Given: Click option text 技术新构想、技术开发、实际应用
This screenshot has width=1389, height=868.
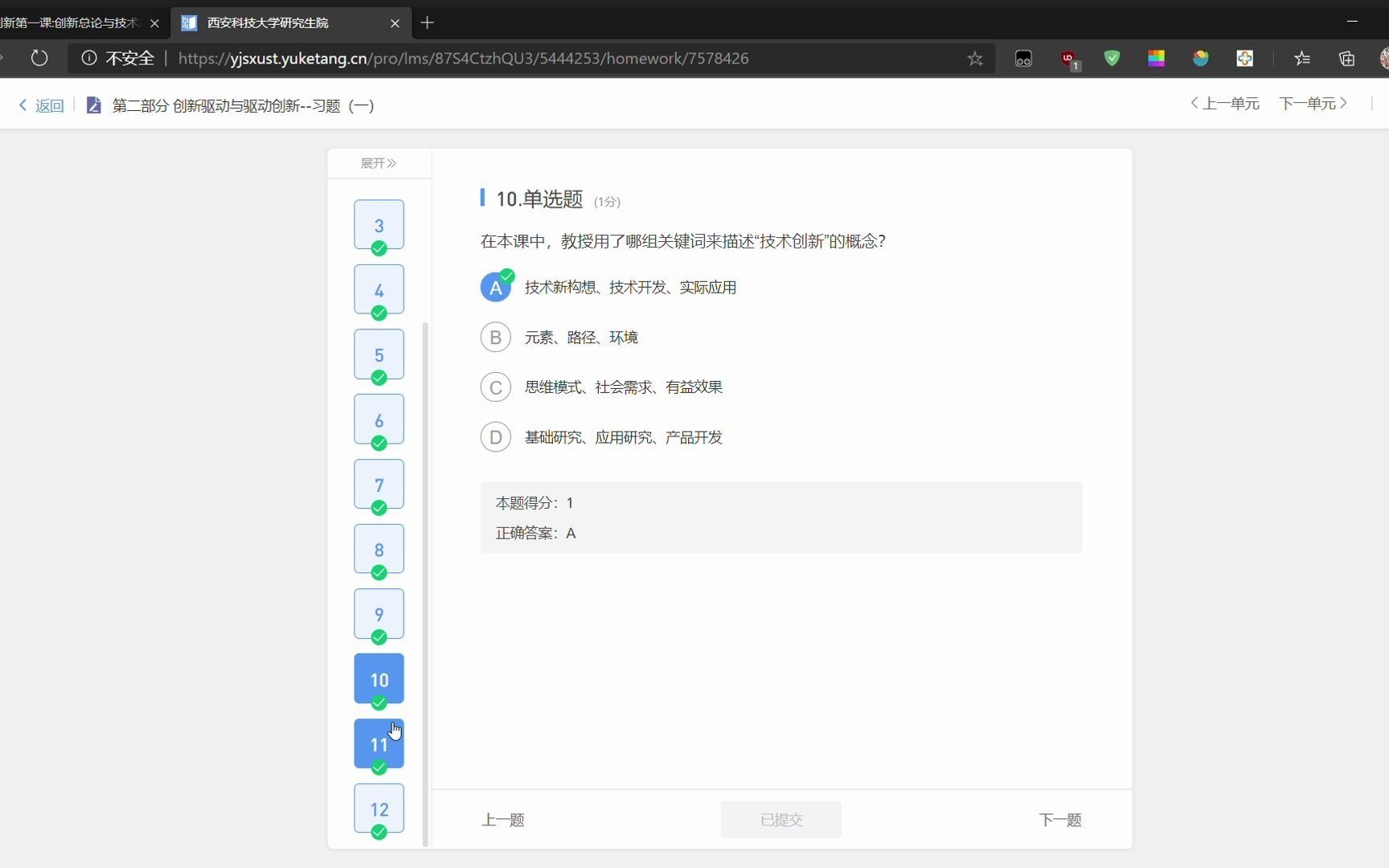Looking at the screenshot, I should [x=631, y=288].
